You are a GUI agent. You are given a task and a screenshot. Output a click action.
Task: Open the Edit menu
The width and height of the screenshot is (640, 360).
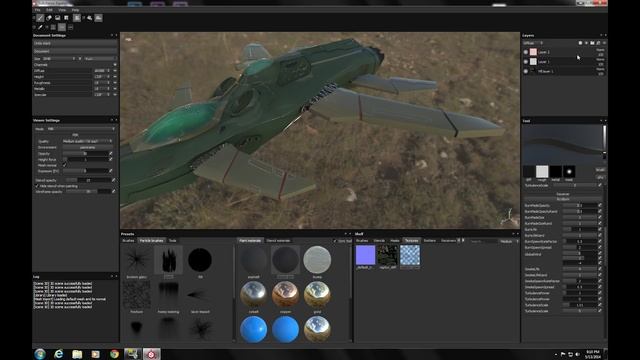pyautogui.click(x=49, y=10)
